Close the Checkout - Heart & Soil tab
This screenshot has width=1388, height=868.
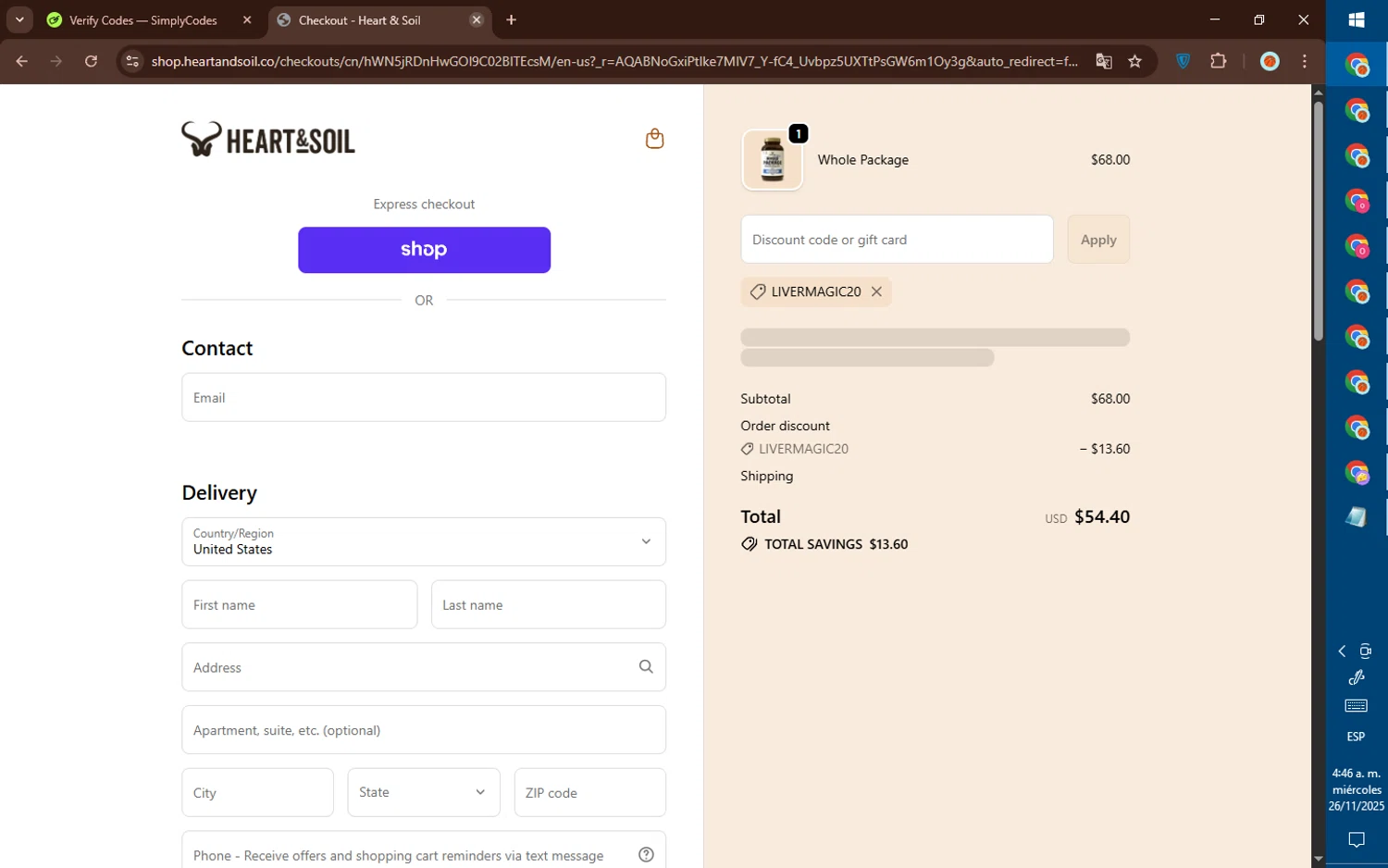click(477, 19)
